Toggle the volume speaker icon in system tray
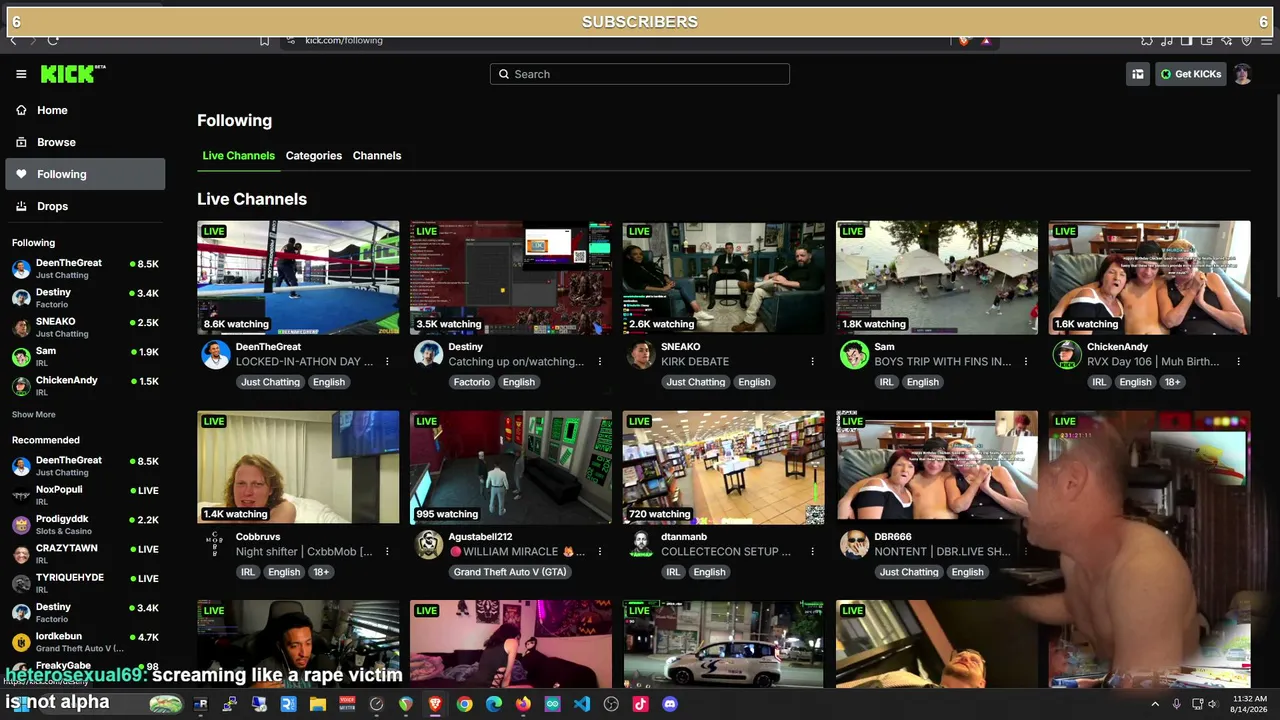The height and width of the screenshot is (720, 1280). pos(1213,704)
